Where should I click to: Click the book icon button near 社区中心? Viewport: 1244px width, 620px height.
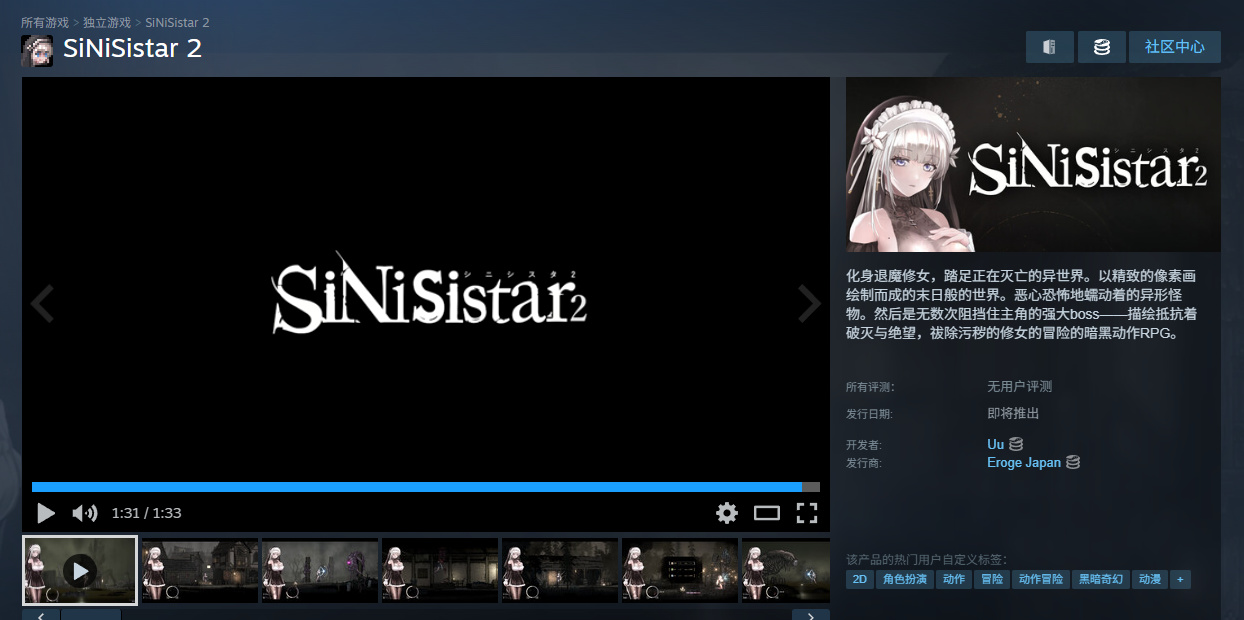pos(1050,47)
